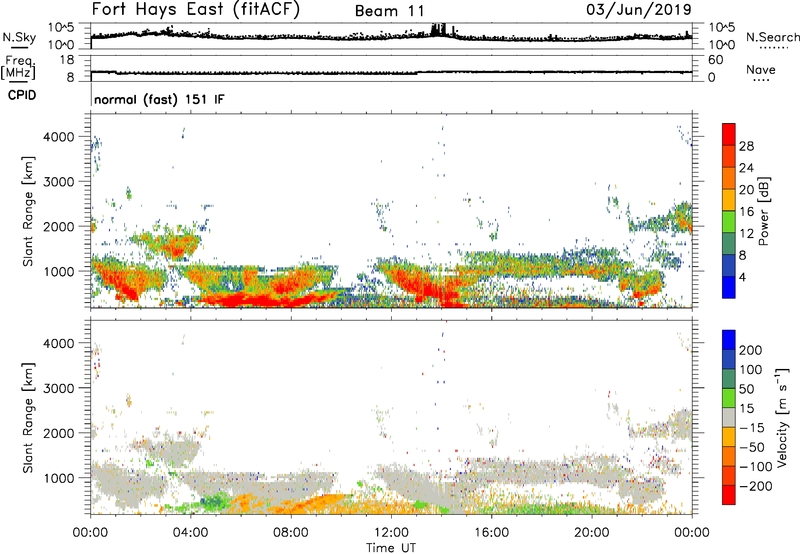Click the 'CPID' label
This screenshot has width=800, height=554.
coord(22,95)
